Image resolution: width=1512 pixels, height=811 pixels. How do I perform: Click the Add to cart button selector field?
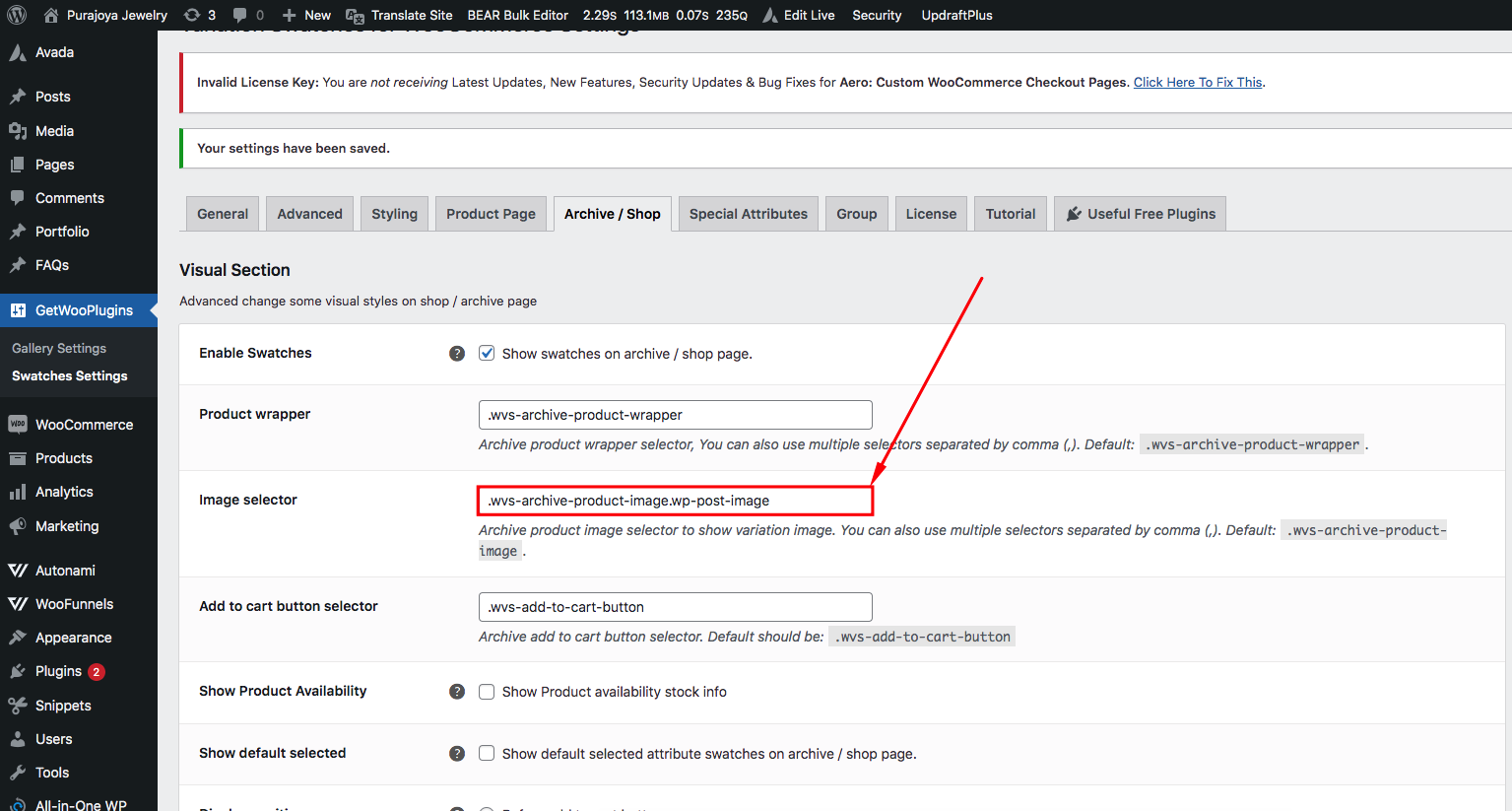tap(676, 607)
